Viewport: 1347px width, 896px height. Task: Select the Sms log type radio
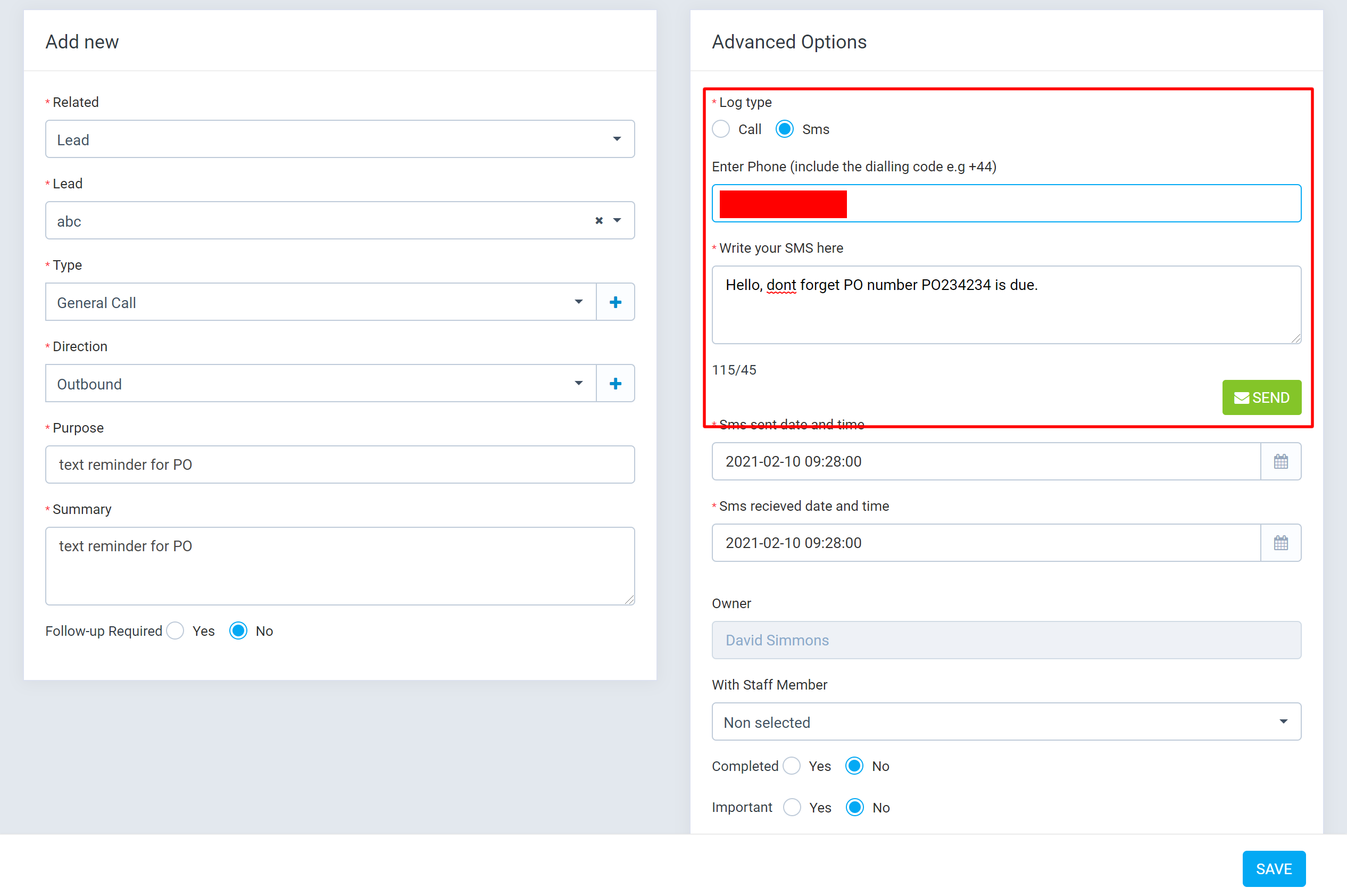tap(784, 129)
